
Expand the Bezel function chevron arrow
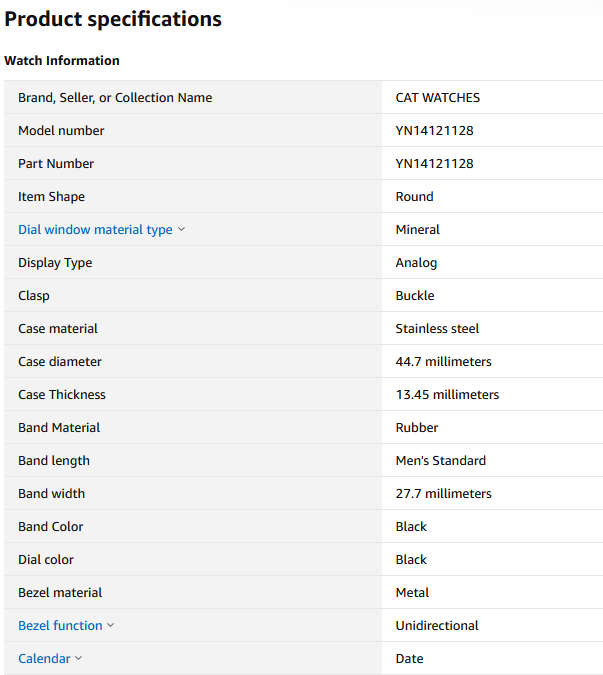pyautogui.click(x=111, y=625)
